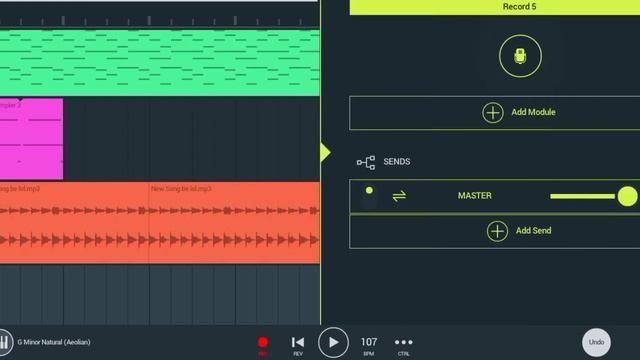Open the SENDS routing icon

366,162
